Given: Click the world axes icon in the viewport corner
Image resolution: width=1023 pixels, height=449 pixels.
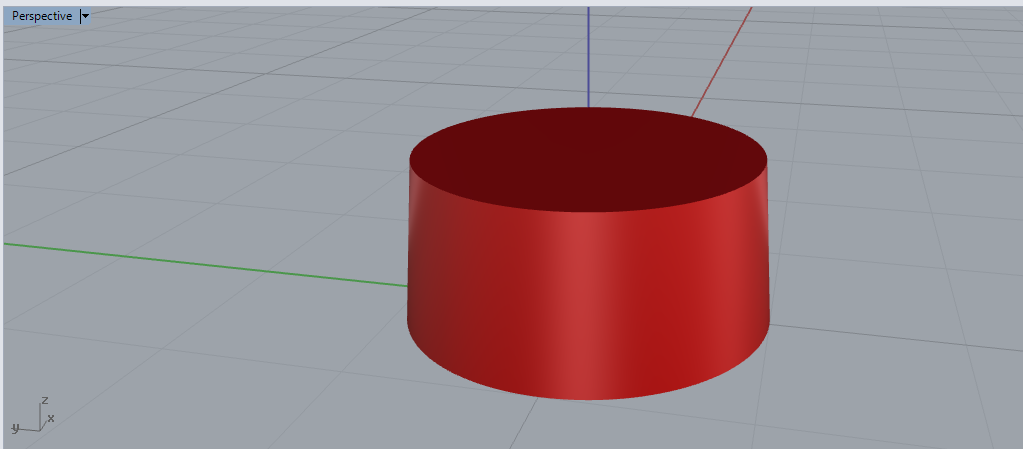Looking at the screenshot, I should point(33,416).
